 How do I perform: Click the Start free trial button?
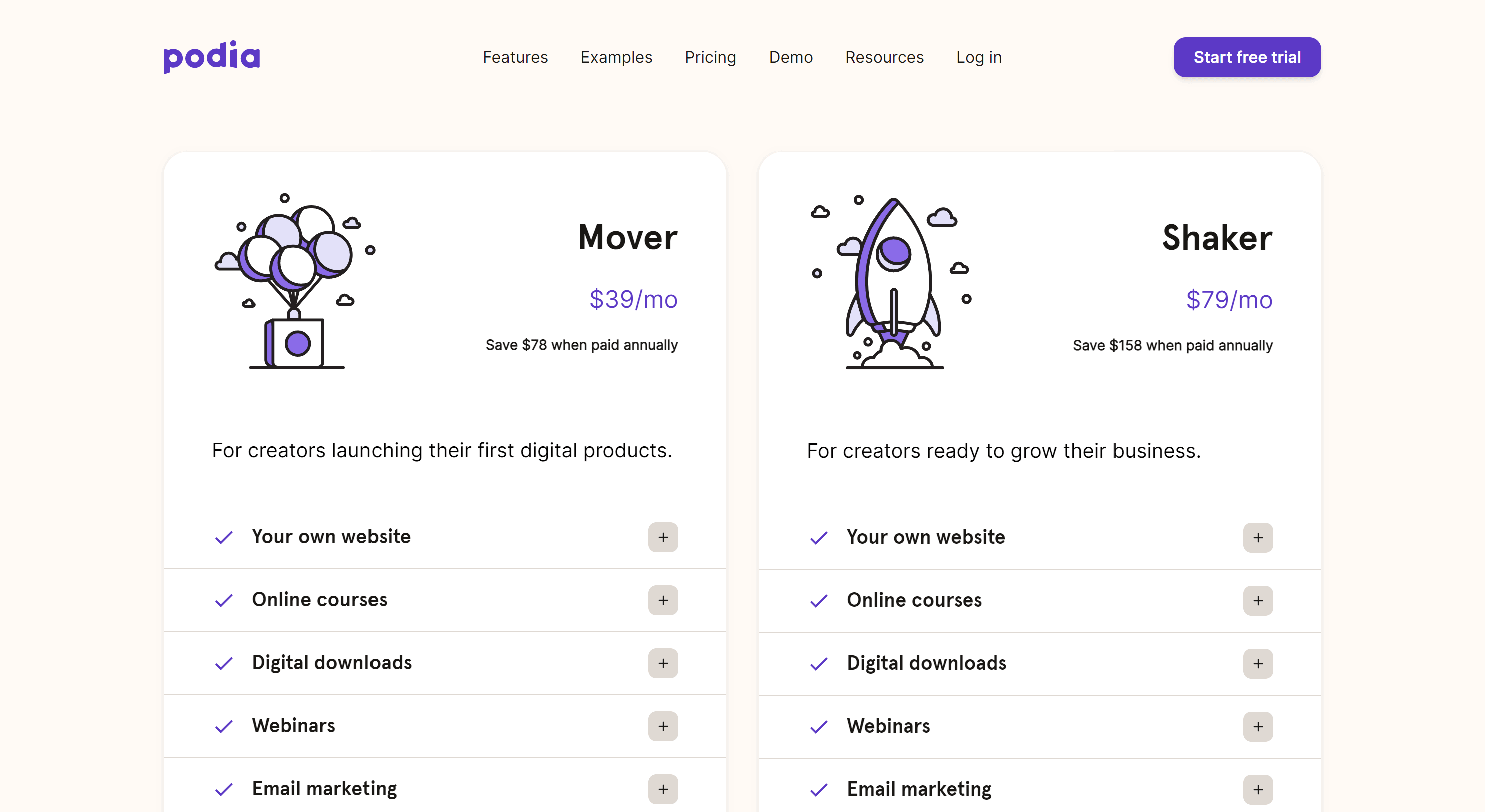(x=1246, y=57)
